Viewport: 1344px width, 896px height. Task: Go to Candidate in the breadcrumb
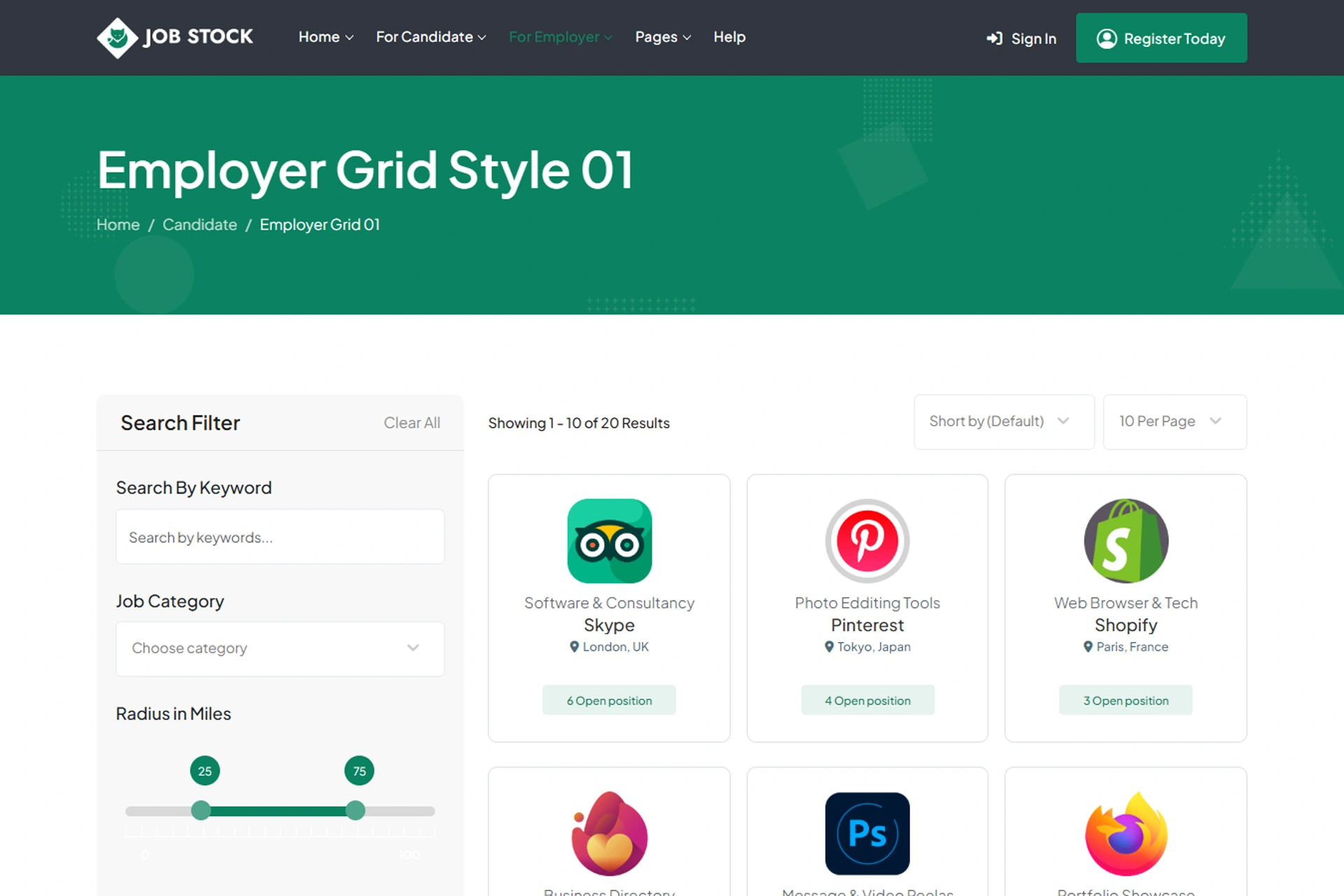(199, 225)
